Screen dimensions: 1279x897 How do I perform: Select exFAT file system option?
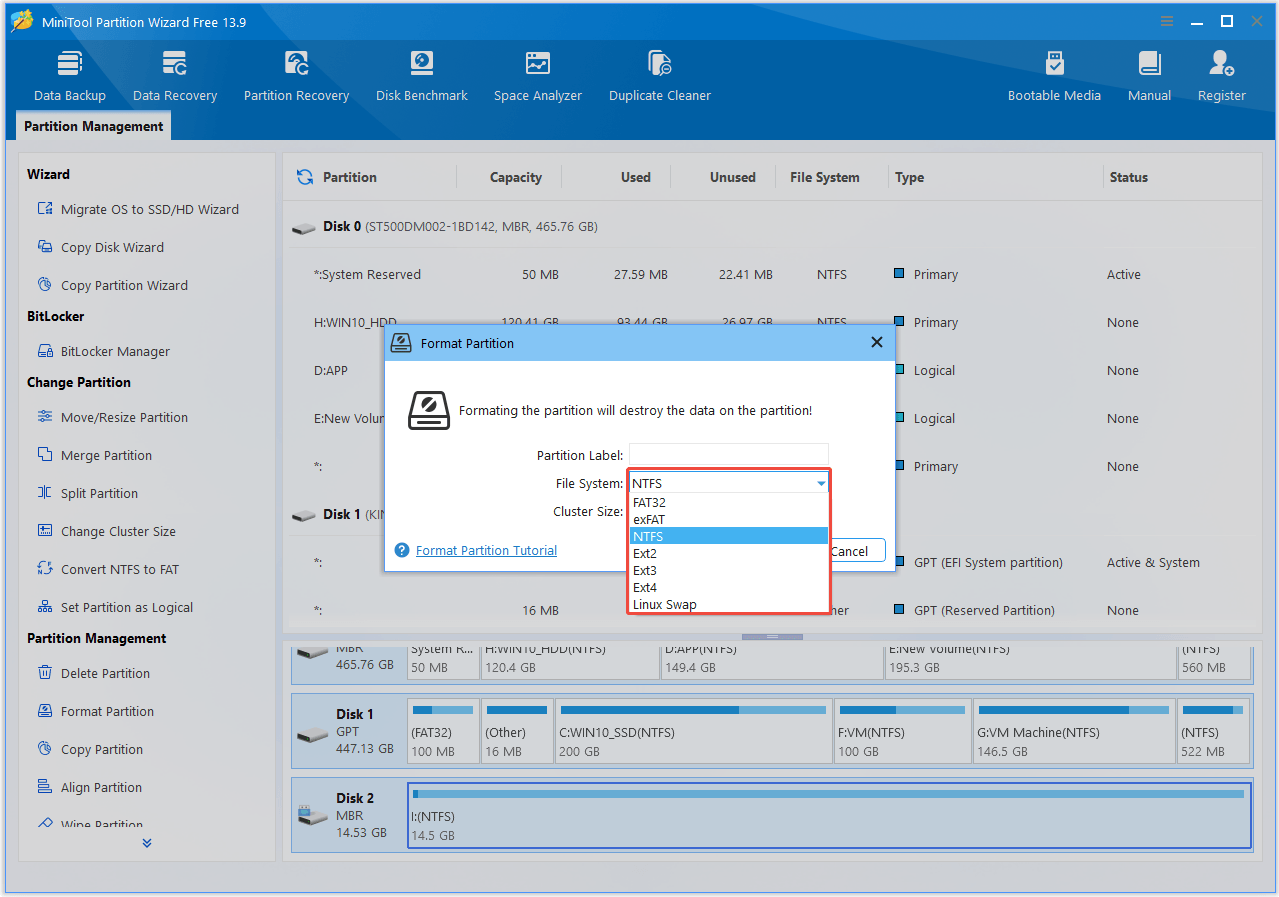(729, 519)
